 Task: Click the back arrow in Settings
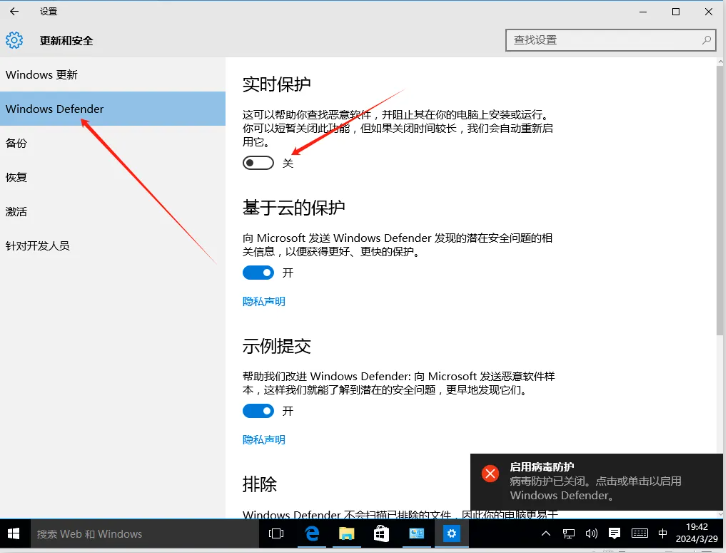pyautogui.click(x=14, y=12)
